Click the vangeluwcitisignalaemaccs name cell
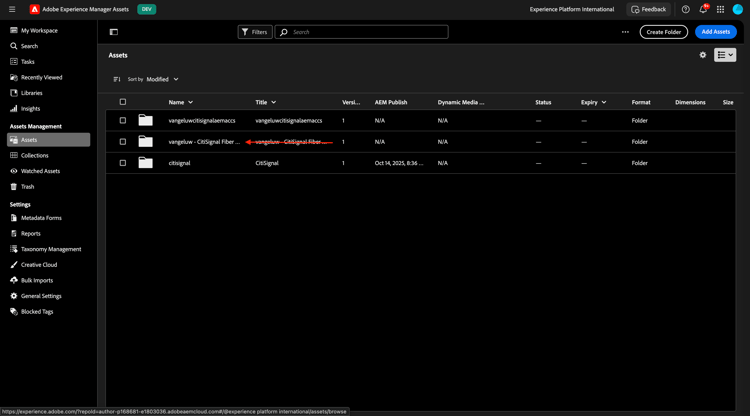Screen dimensions: 750x416 coord(202,120)
